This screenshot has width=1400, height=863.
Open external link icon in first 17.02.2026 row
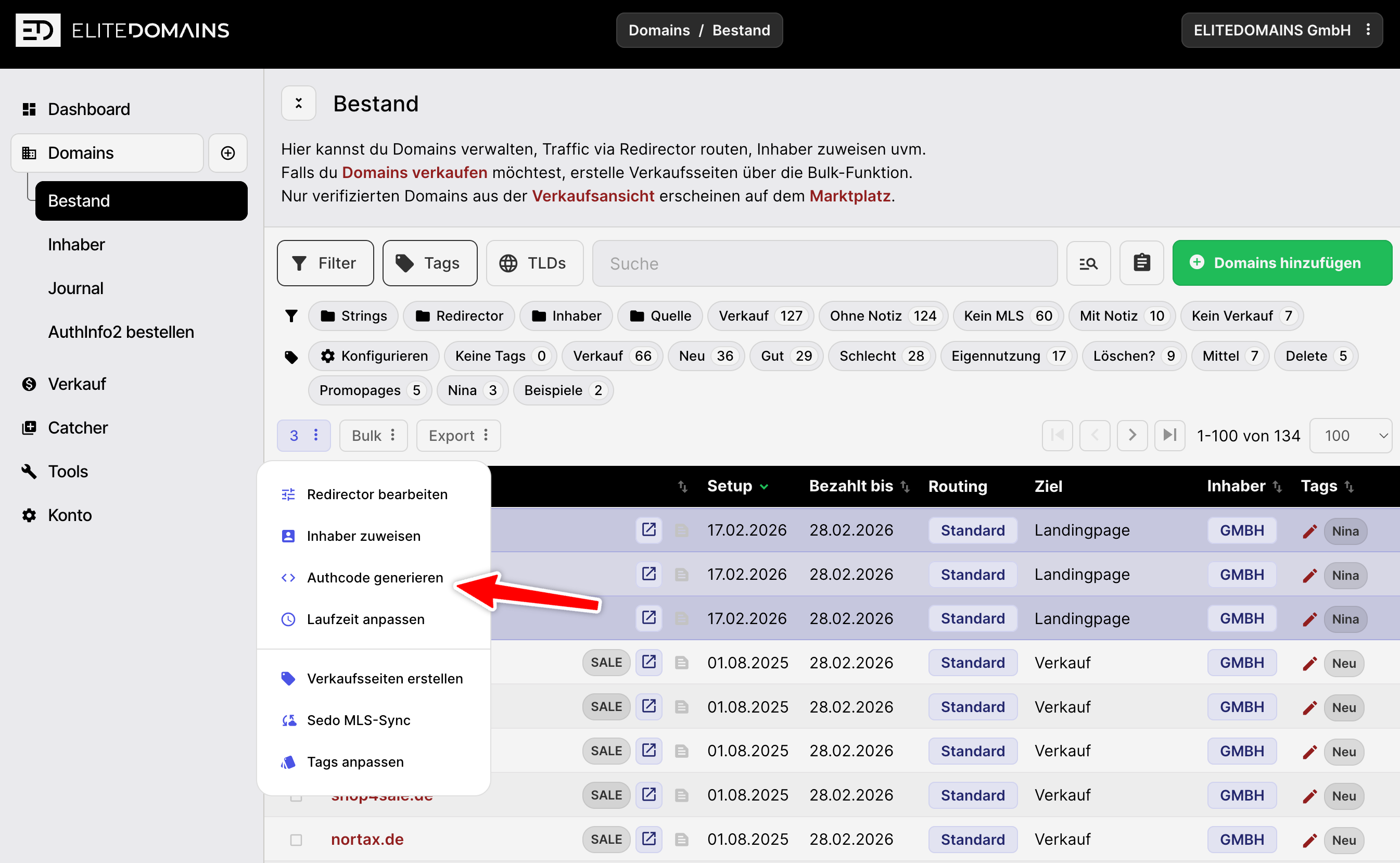[x=649, y=530]
